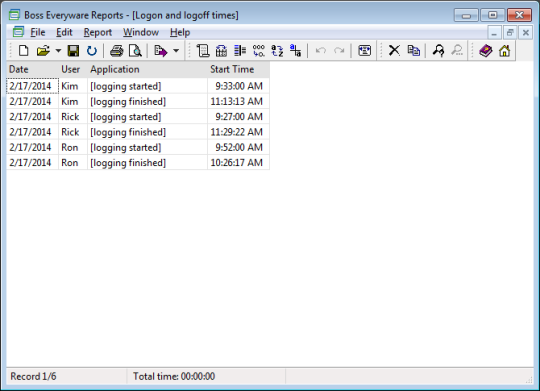Select the 11:13:13 AM start time cell

pyautogui.click(x=238, y=101)
